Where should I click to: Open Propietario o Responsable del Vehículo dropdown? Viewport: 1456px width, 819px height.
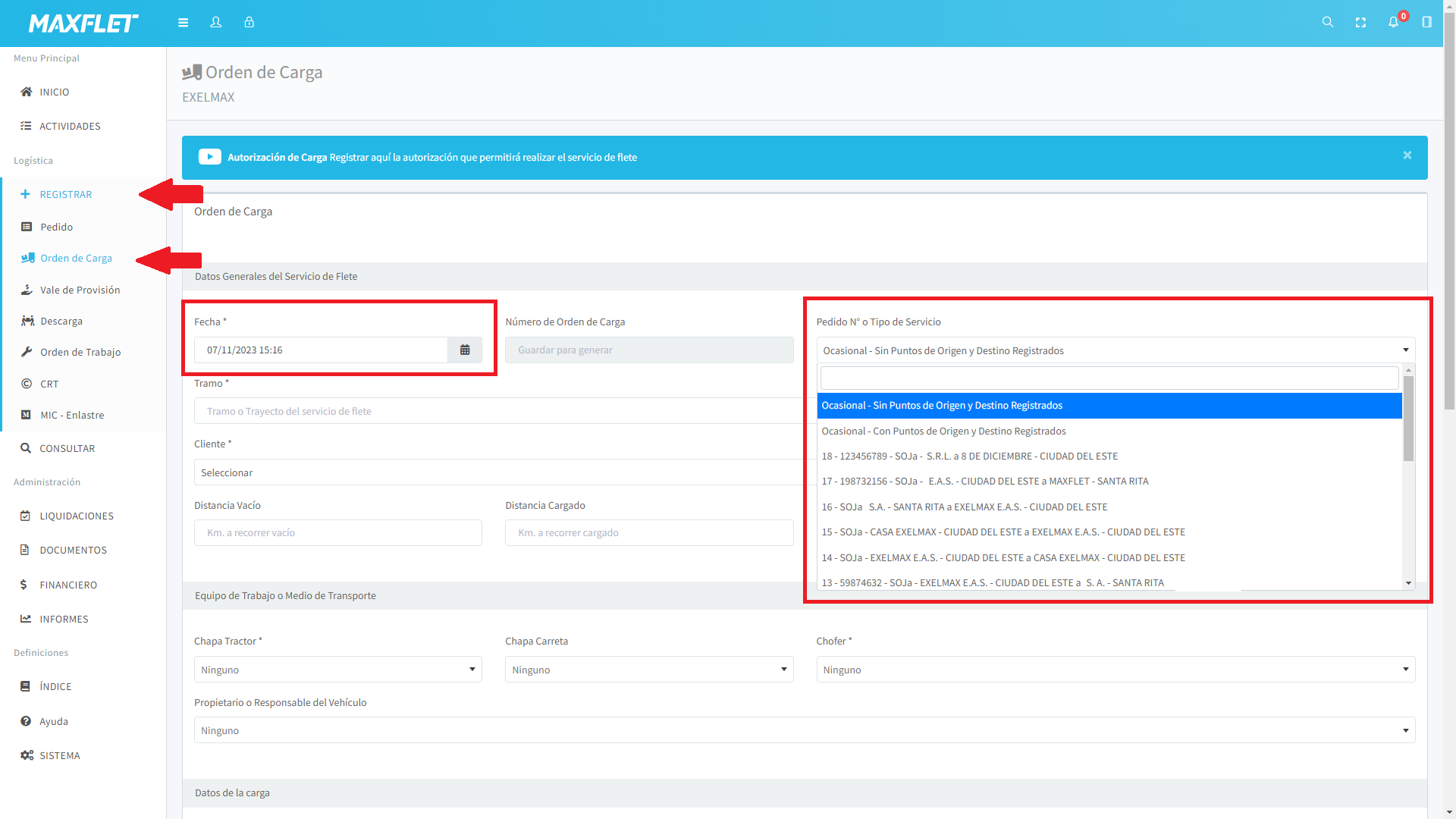click(804, 730)
